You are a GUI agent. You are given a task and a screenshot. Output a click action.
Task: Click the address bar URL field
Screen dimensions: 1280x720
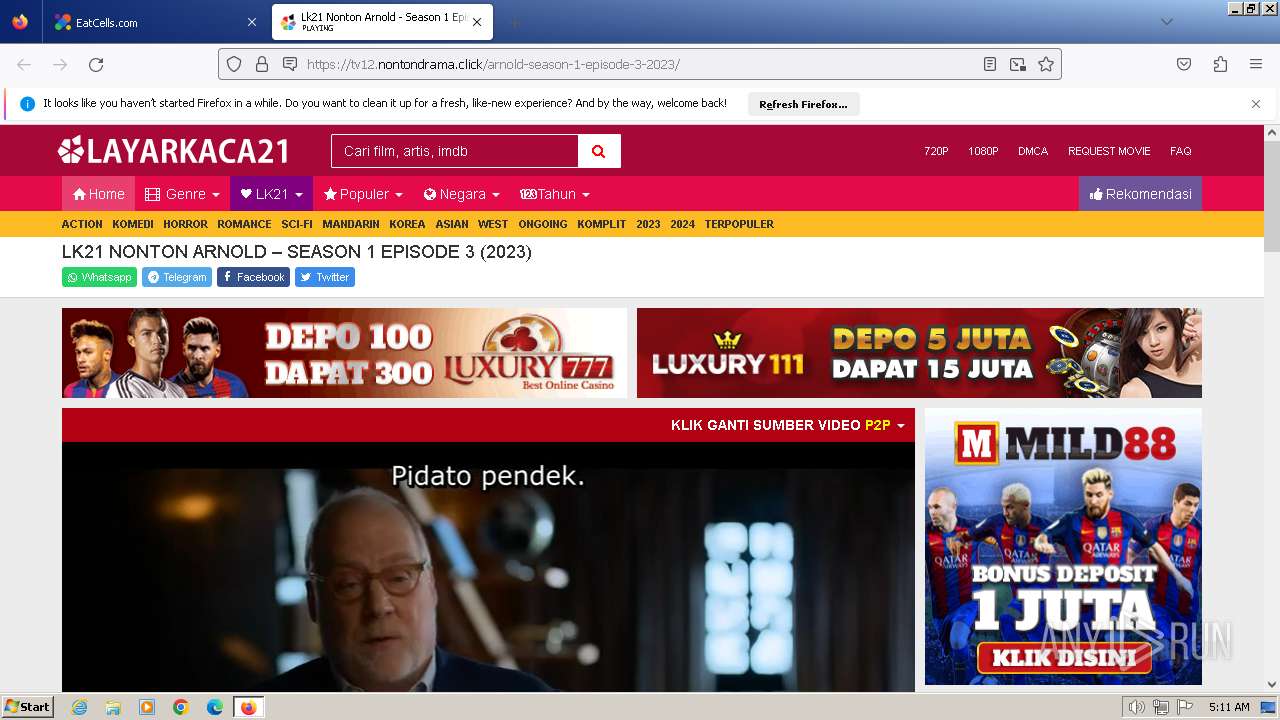pyautogui.click(x=640, y=64)
